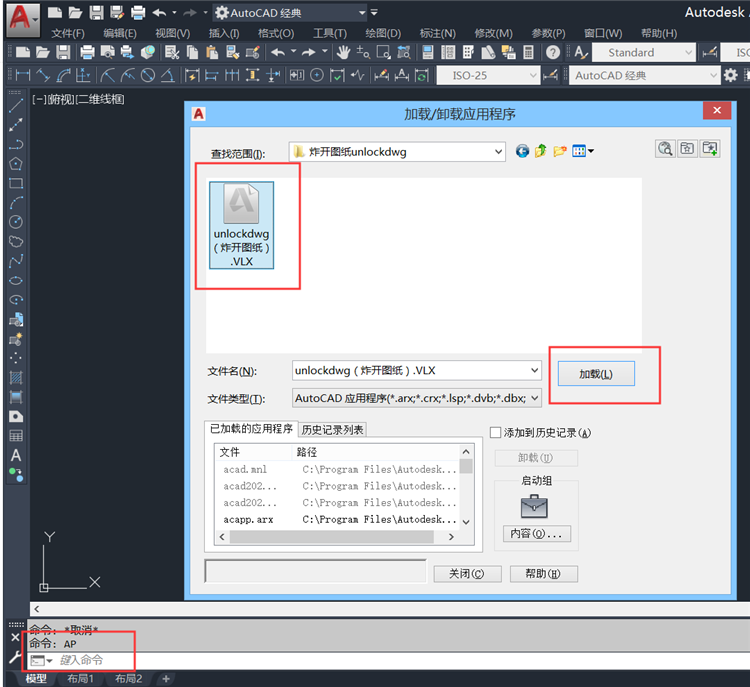Click the 加载(L) button
750x687 pixels.
coord(596,374)
